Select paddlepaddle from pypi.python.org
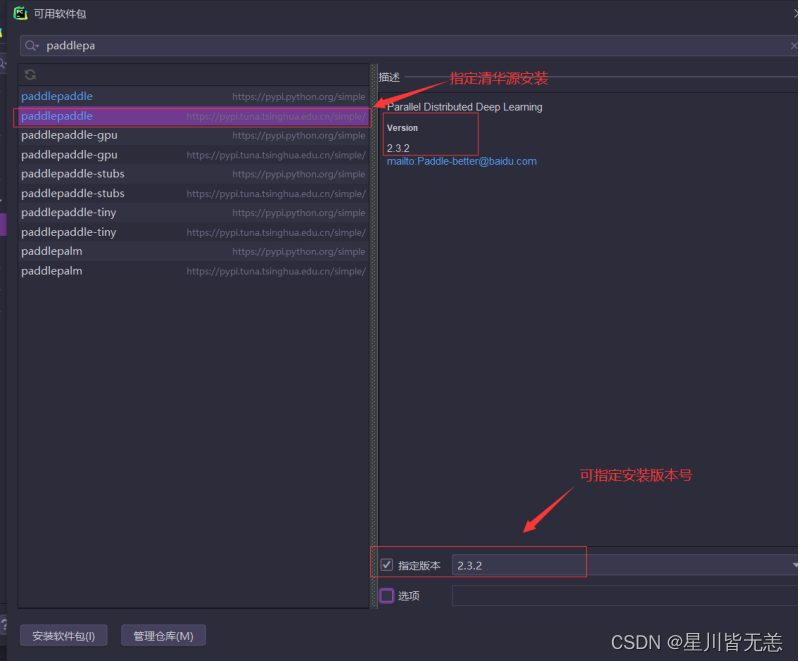The width and height of the screenshot is (799, 662). click(x=194, y=96)
